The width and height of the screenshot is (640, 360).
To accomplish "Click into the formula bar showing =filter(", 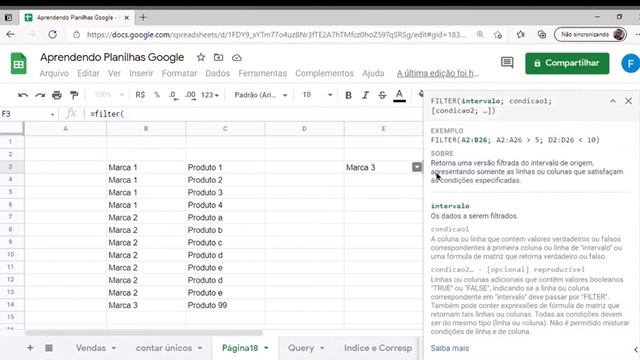I will coord(253,114).
